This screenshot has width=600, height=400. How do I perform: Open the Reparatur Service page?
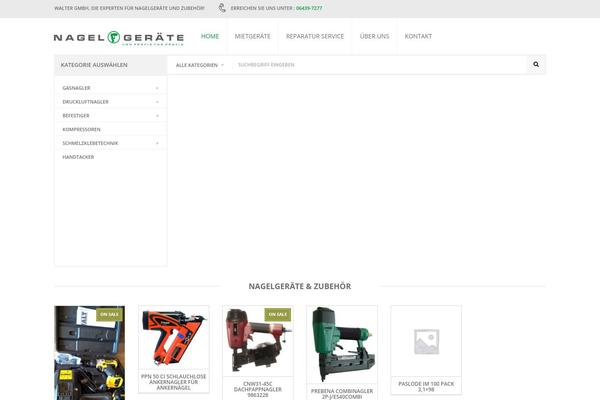[x=315, y=36]
